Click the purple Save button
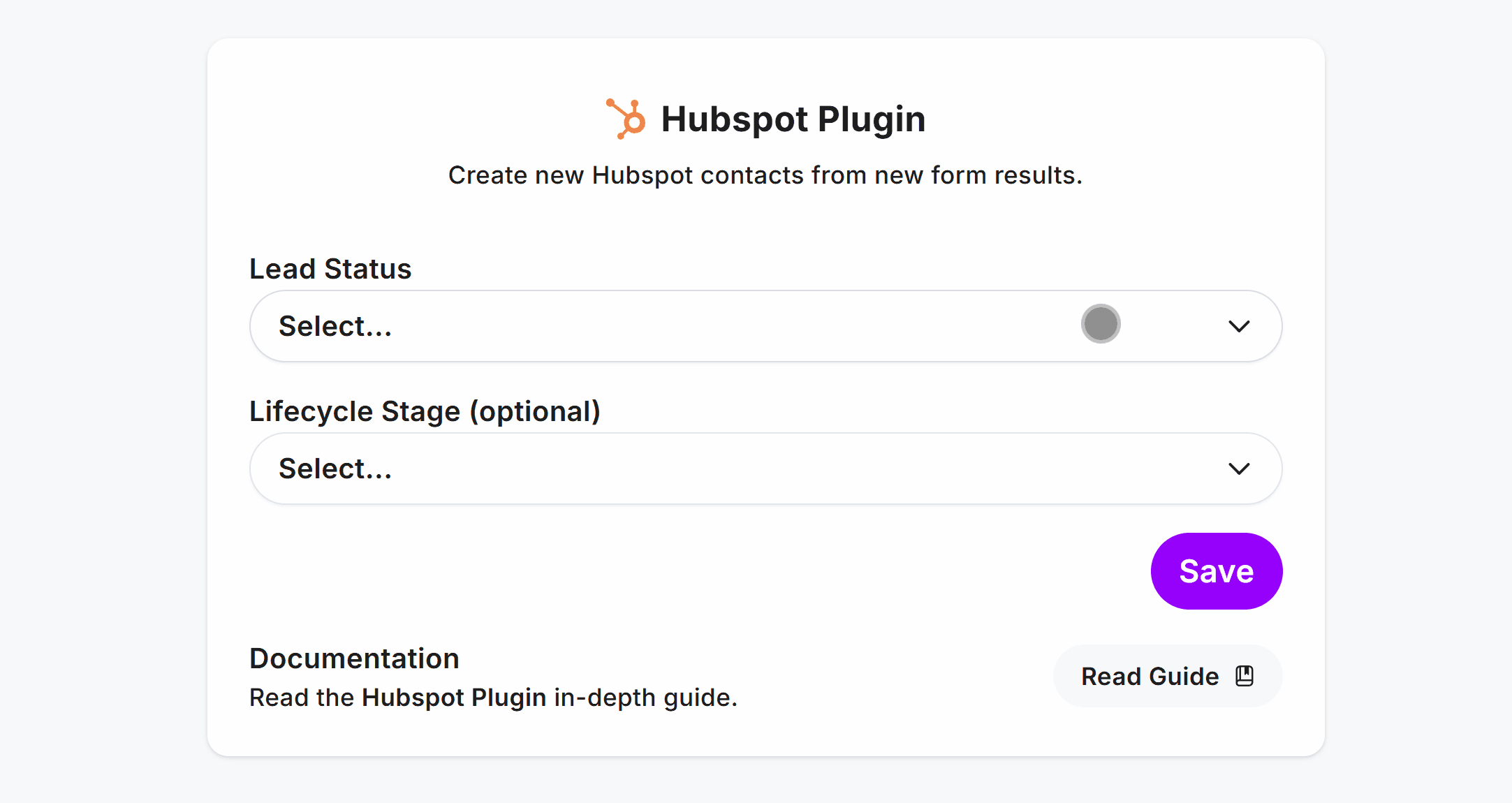The height and width of the screenshot is (803, 1512). tap(1216, 571)
